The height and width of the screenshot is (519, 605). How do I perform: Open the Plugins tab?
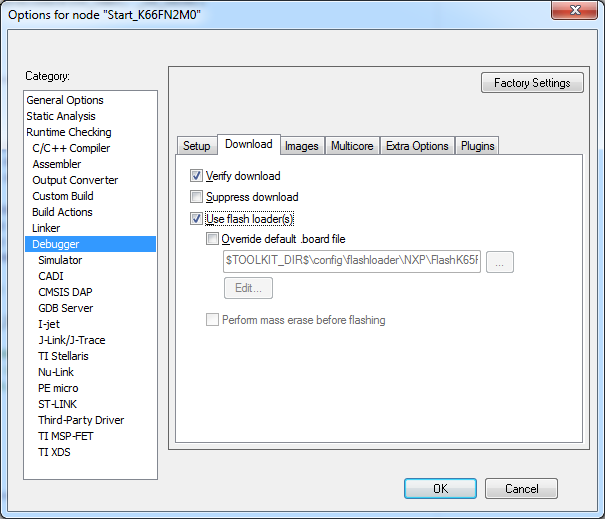(478, 146)
